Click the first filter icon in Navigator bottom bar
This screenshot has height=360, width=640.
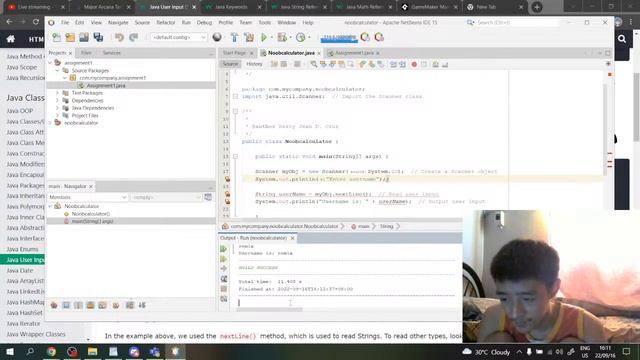(54, 305)
